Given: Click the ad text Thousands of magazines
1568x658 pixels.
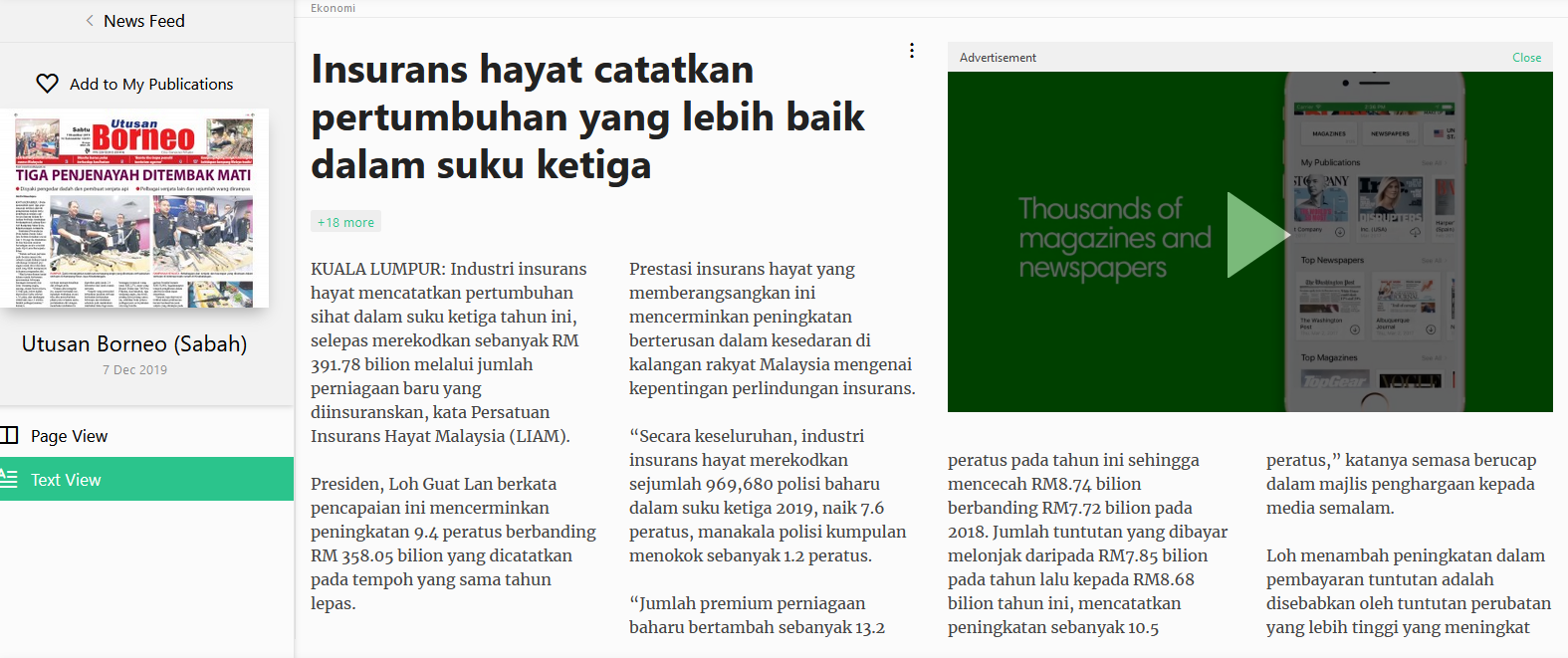Looking at the screenshot, I should click(1115, 238).
